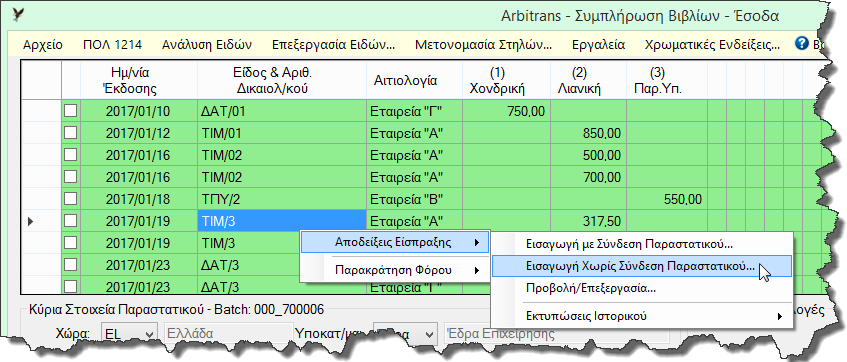
Task: Open the Ανάλυση Ειδών menu
Action: point(207,45)
